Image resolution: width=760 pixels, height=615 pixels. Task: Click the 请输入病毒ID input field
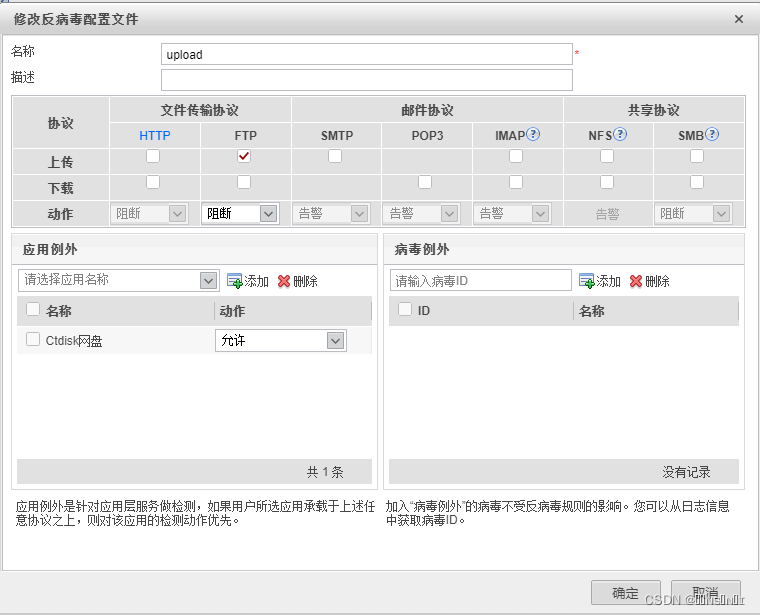pyautogui.click(x=481, y=281)
